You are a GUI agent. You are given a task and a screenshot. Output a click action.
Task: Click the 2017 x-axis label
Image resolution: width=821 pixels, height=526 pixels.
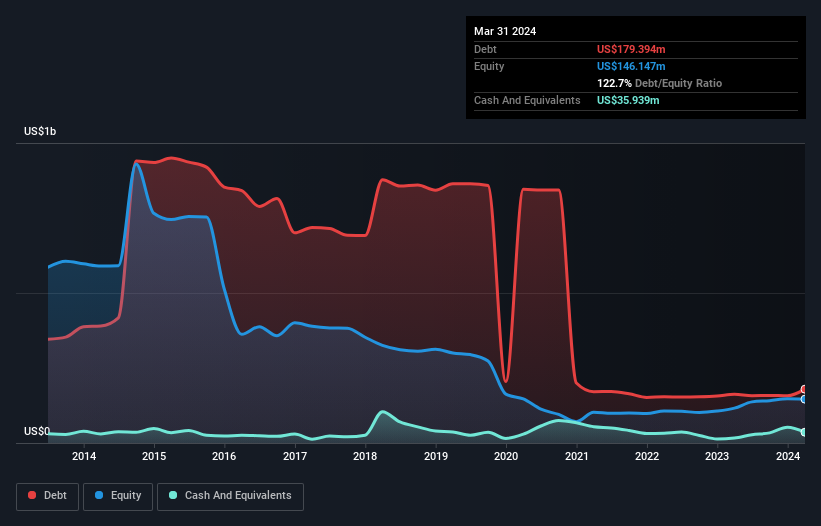[x=295, y=456]
